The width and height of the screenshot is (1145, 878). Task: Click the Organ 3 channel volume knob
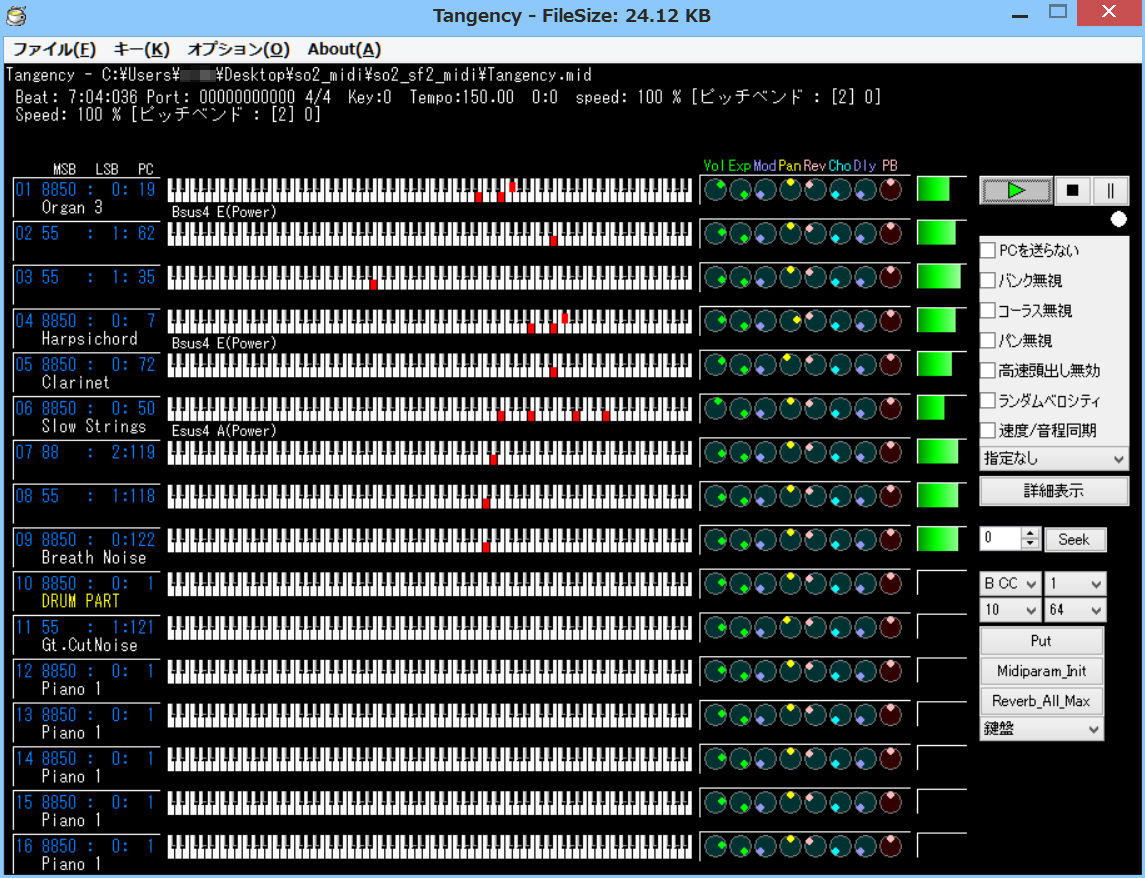point(715,190)
